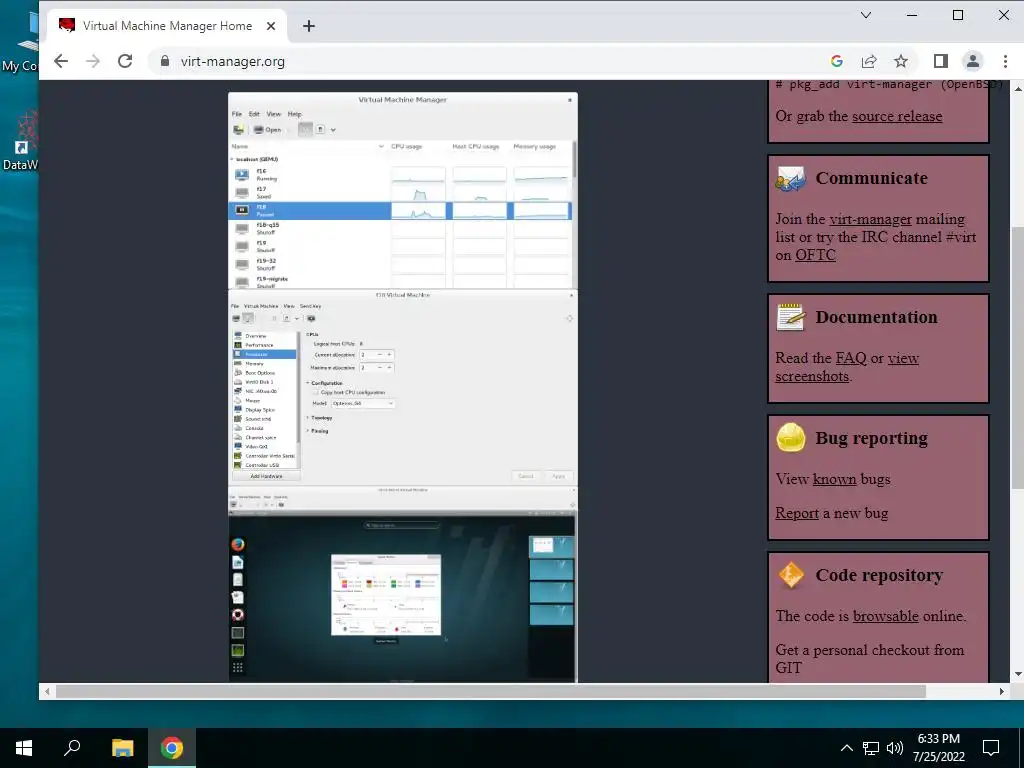Click the virt-manager.org address bar
The height and width of the screenshot is (768, 1024).
pos(483,61)
